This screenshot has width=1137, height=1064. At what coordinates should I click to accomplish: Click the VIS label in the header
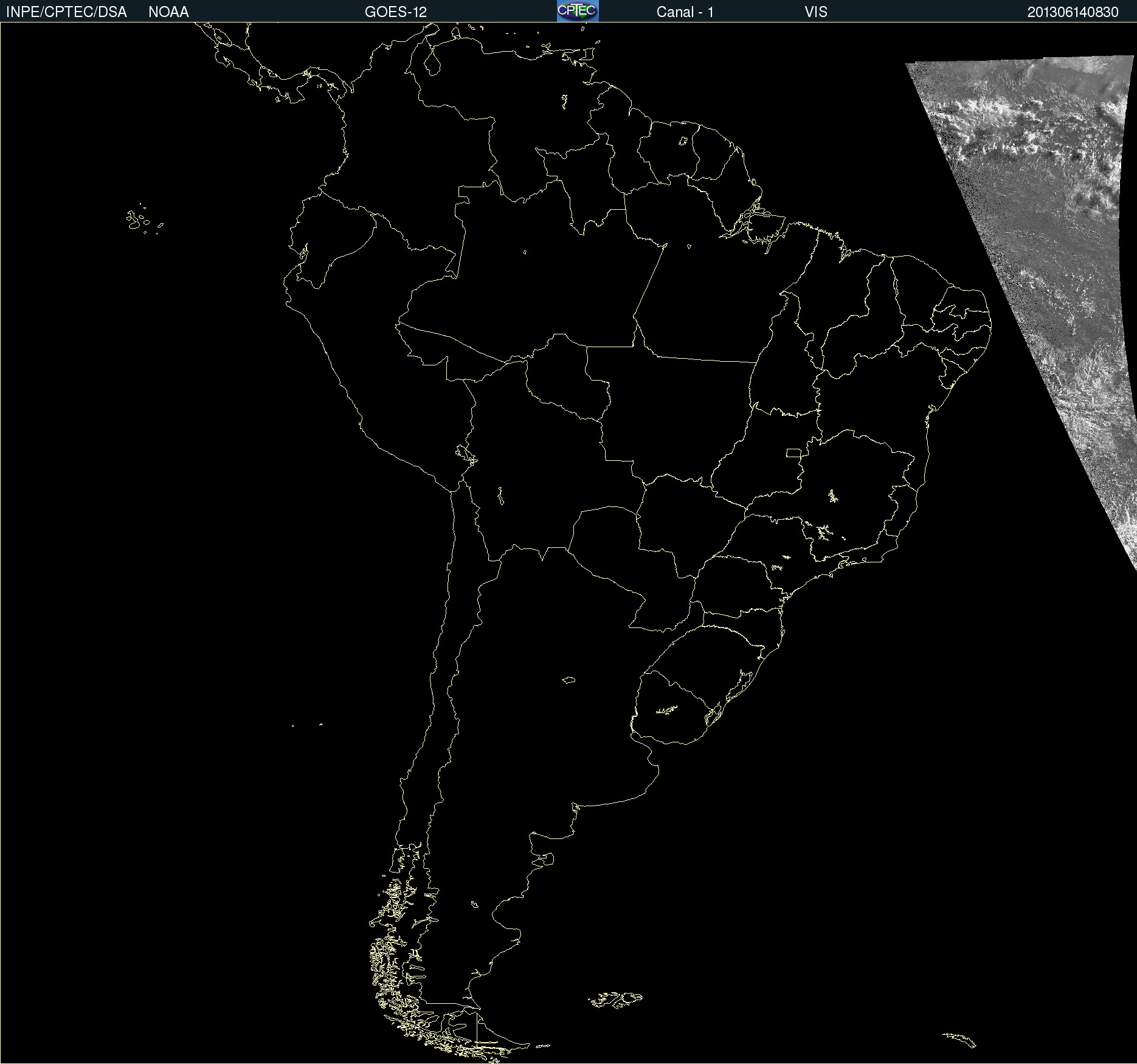click(x=816, y=12)
